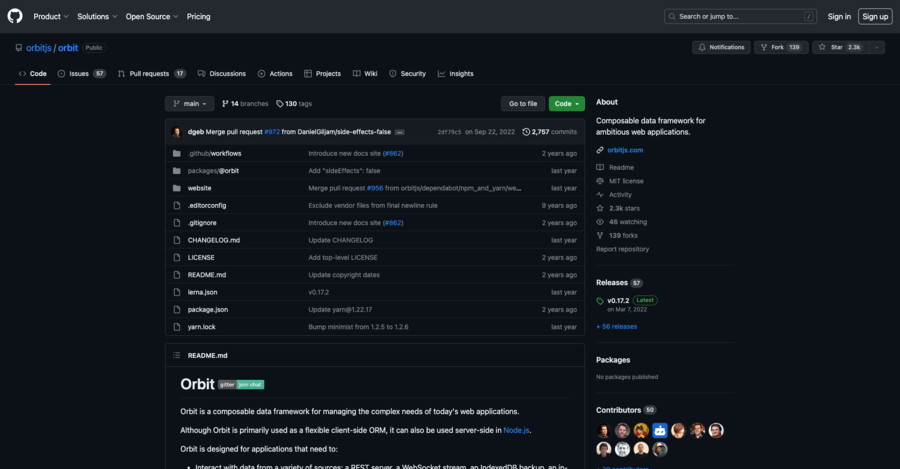Open the orbitjs.com website link
Viewport: 900px width, 469px height.
click(625, 150)
